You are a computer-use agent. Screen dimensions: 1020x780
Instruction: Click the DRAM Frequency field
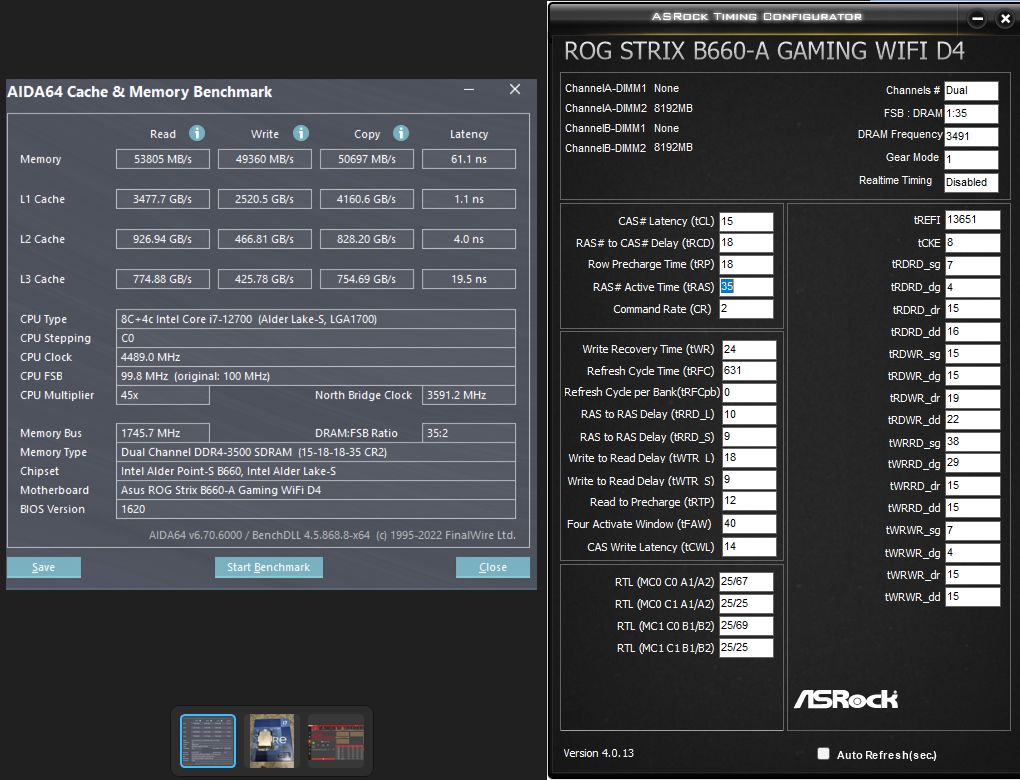971,136
